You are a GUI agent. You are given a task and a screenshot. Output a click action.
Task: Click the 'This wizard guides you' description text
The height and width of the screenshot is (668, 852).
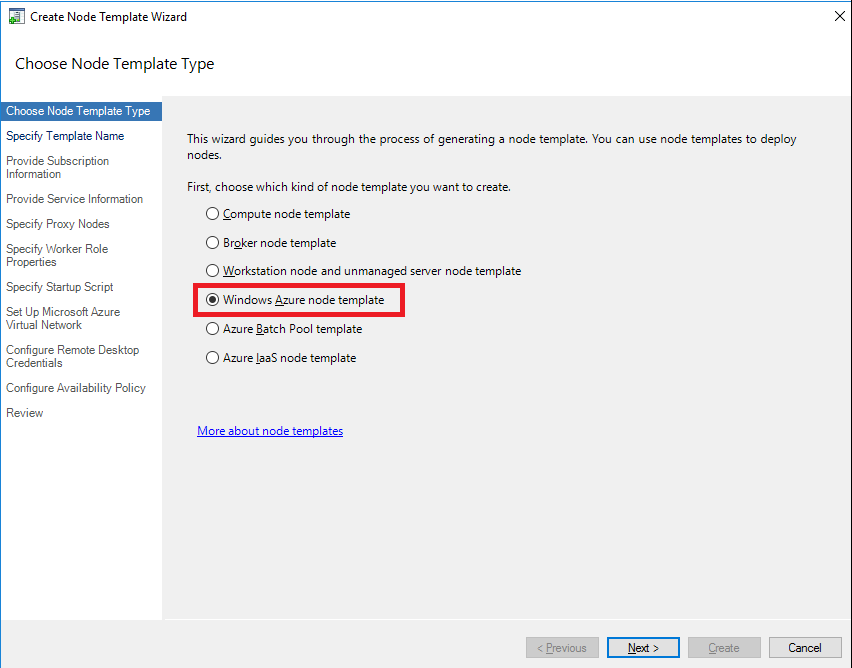click(x=492, y=147)
